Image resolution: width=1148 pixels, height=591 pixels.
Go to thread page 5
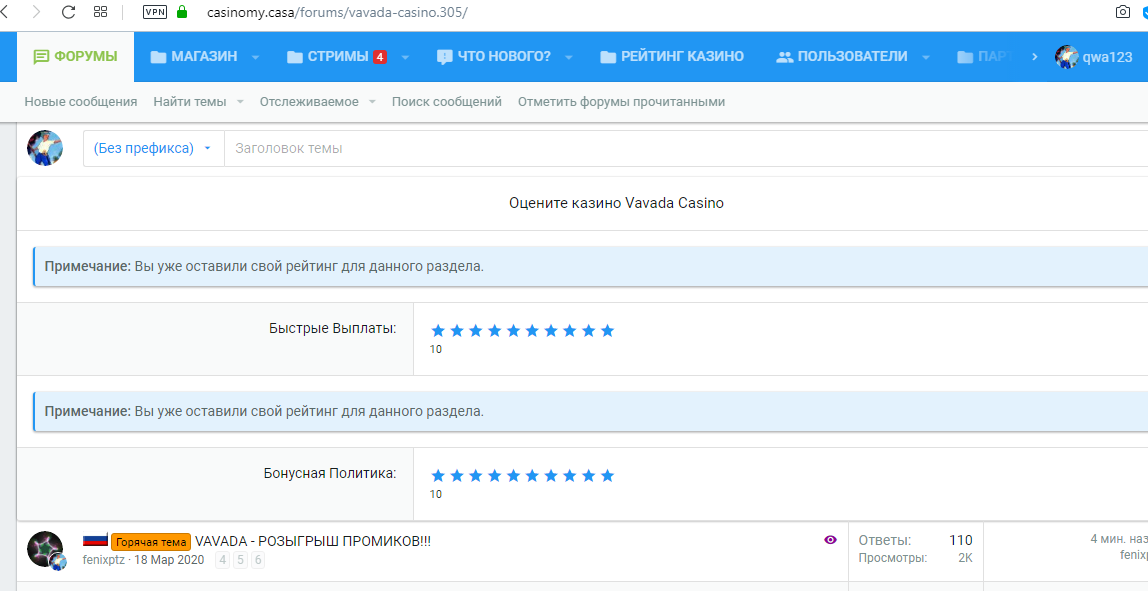(x=240, y=560)
